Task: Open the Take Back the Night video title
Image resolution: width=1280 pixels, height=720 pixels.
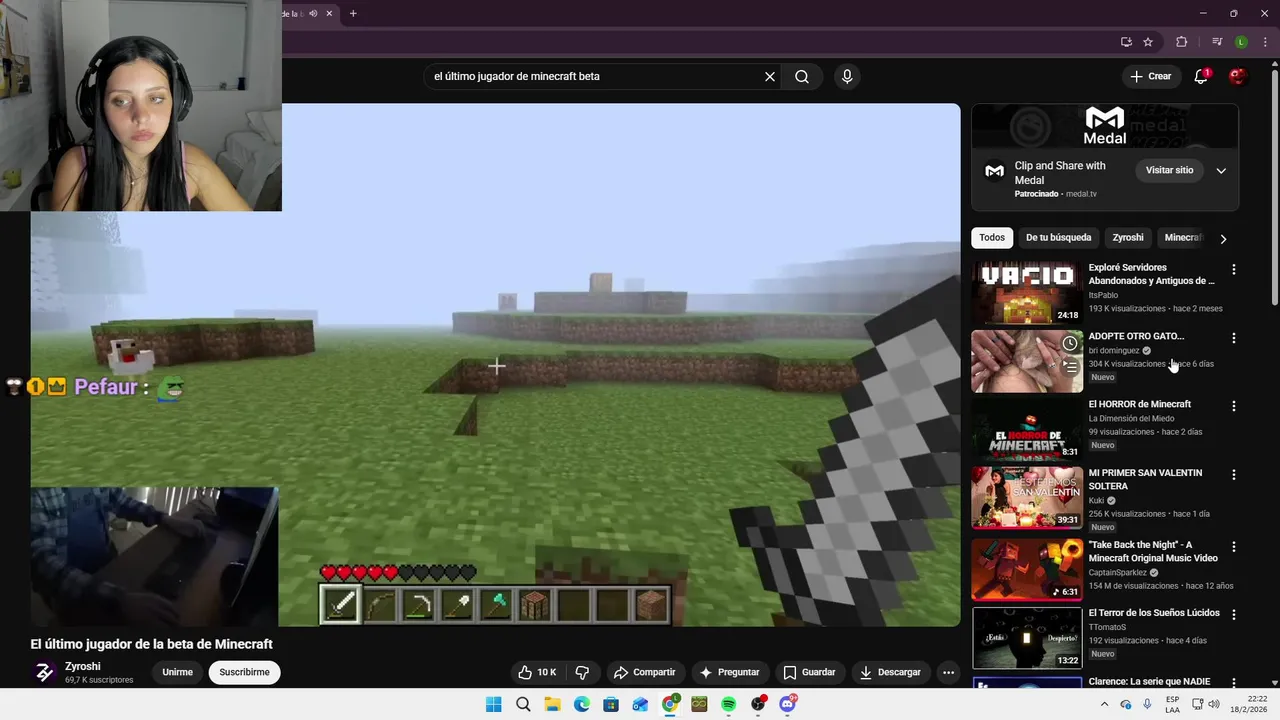Action: pos(1153,551)
